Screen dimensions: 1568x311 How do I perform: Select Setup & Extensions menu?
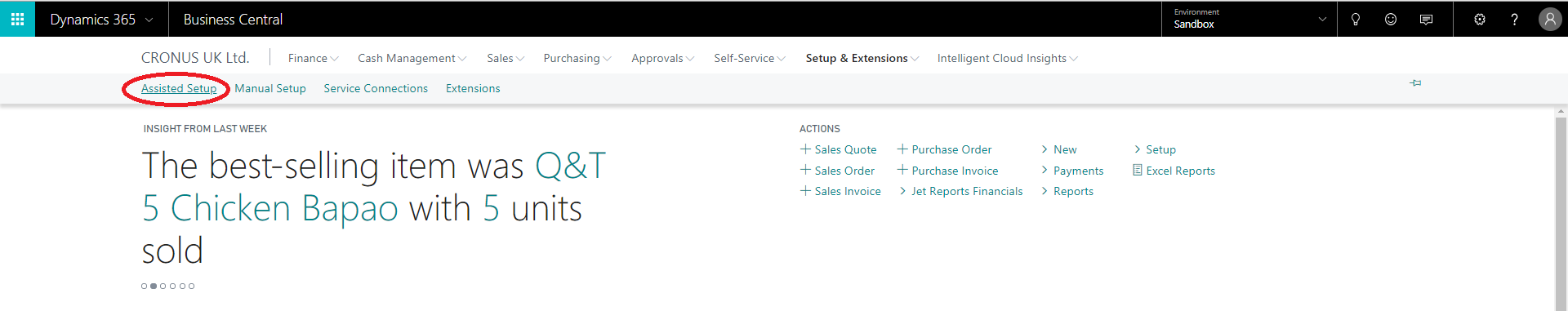862,58
